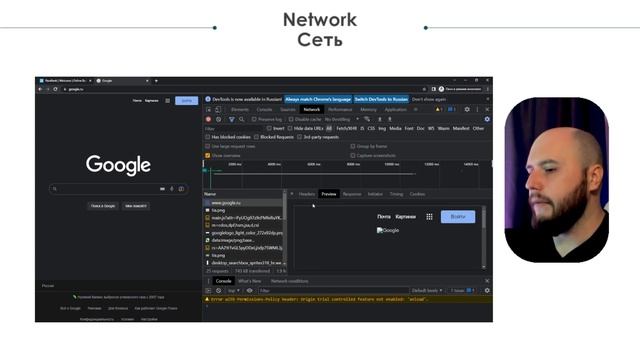Click the console live expression eye icon

pyautogui.click(x=249, y=291)
